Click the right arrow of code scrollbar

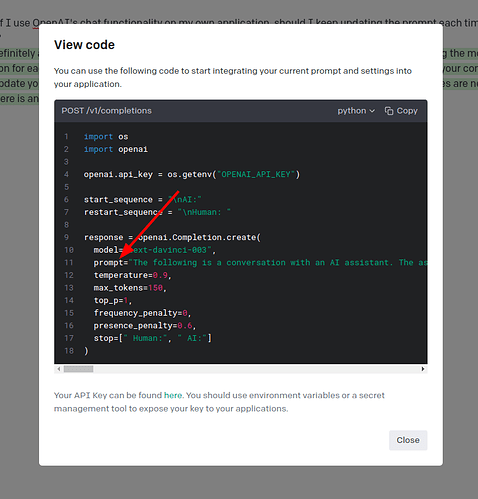(x=423, y=369)
